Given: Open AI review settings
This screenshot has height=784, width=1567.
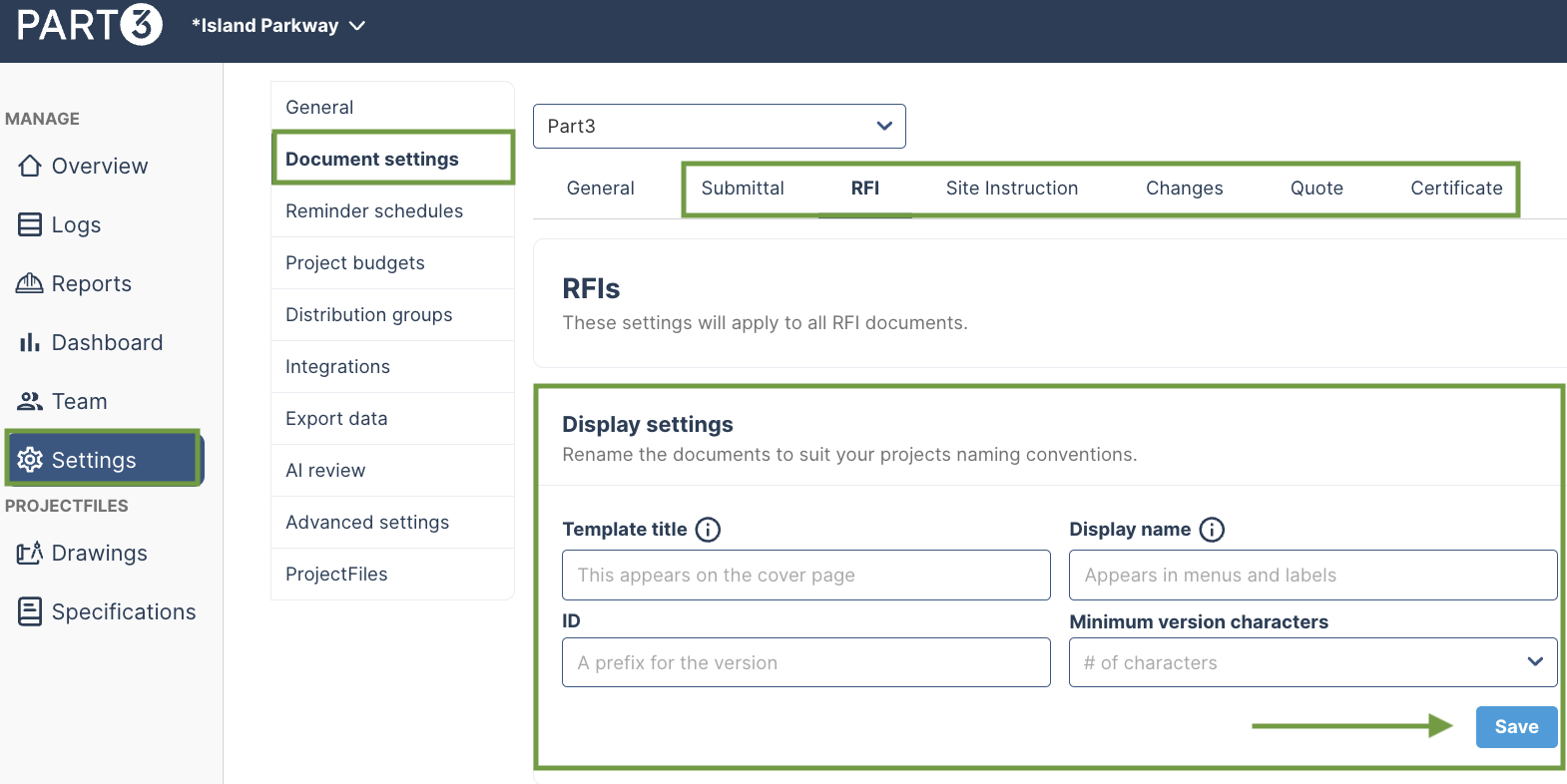Looking at the screenshot, I should [392, 471].
